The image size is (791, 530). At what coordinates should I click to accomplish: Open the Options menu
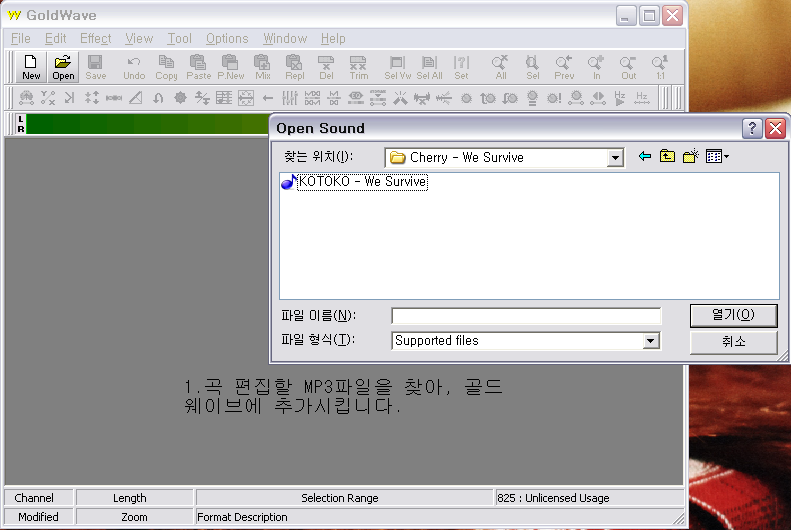(227, 39)
